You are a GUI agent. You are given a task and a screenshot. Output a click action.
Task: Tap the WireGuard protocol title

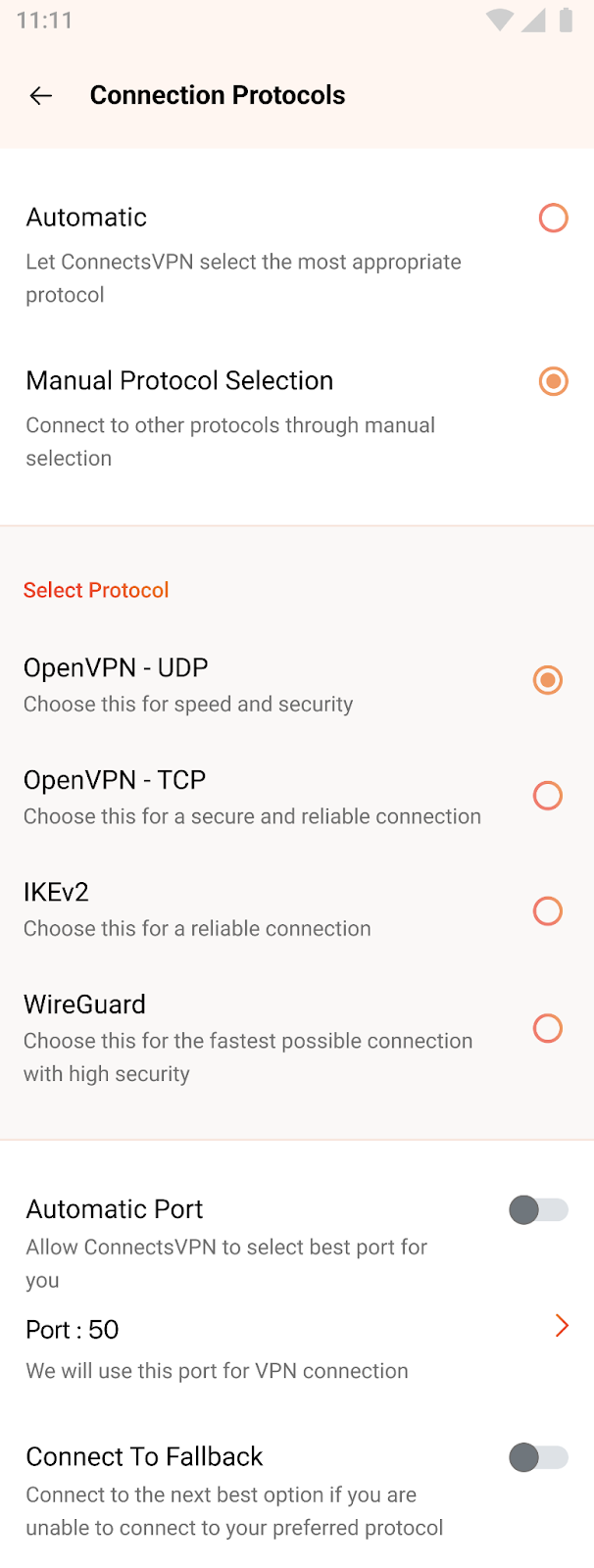84,1004
